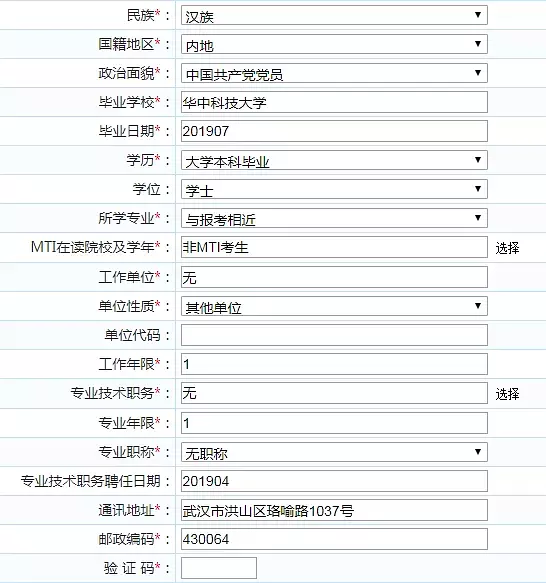The height and width of the screenshot is (583, 546).
Task: Open the 学位 dropdown showing 学士
Action: point(334,189)
